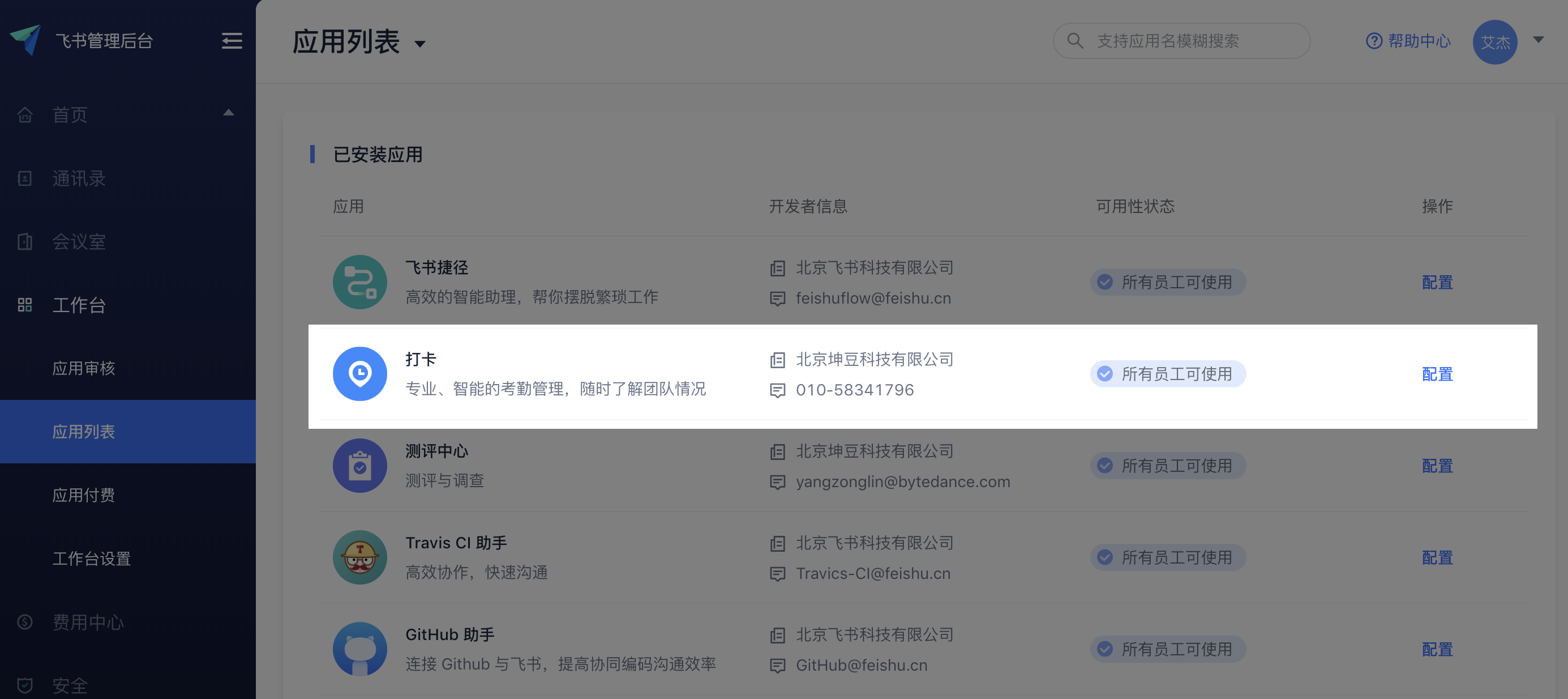Click the 所有员工可使用 badge for GitHub 助手
The width and height of the screenshot is (1568, 699).
pyautogui.click(x=1167, y=650)
